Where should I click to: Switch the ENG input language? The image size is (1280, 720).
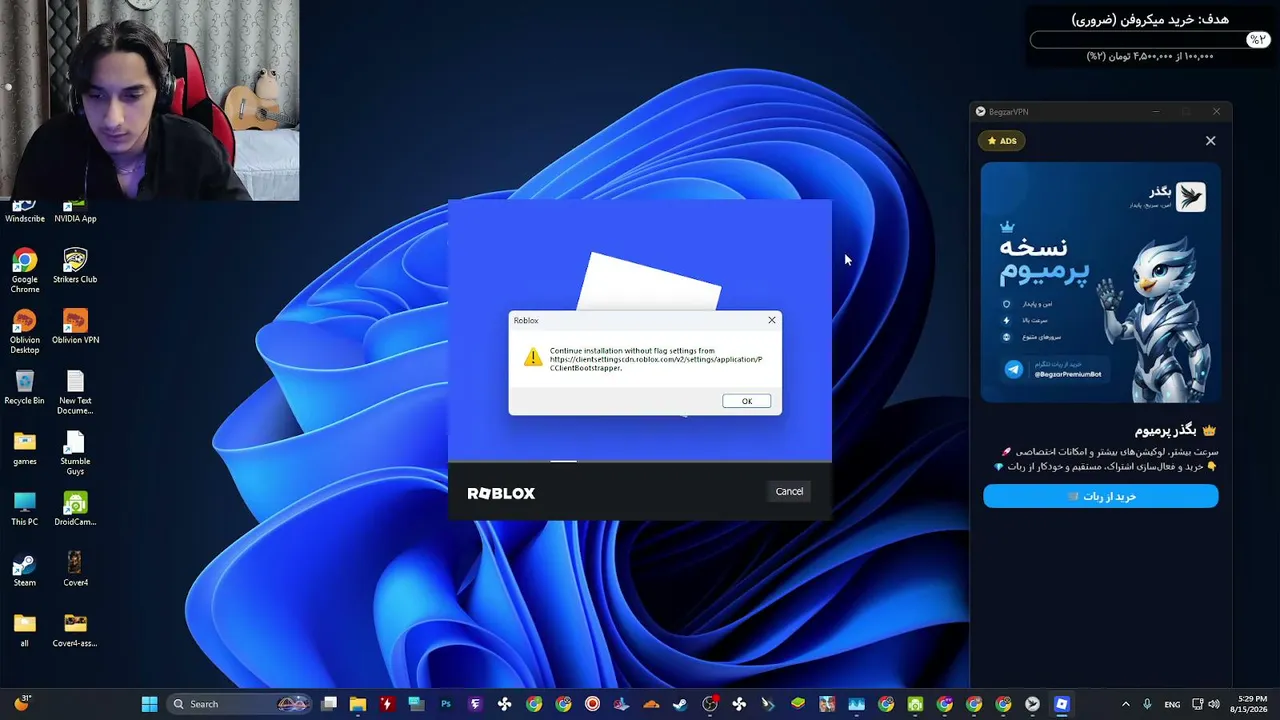click(1173, 704)
